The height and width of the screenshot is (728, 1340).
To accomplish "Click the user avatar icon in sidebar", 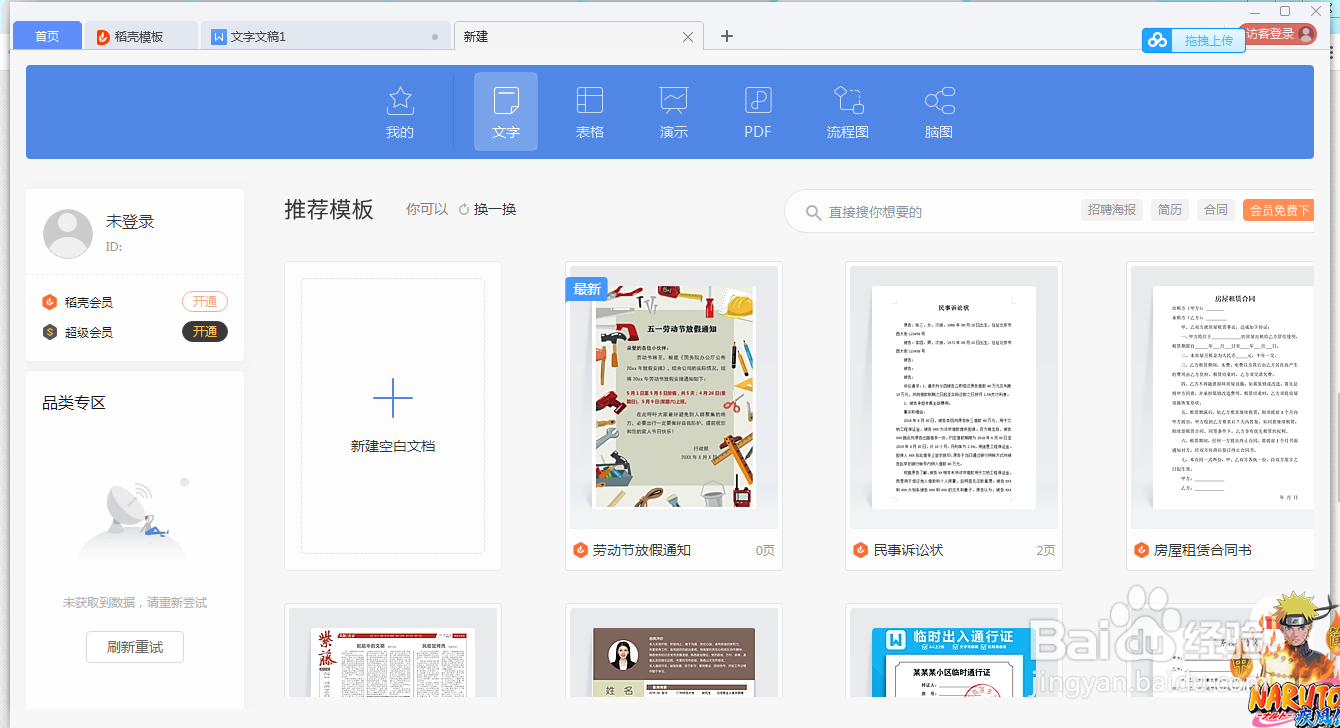I will pyautogui.click(x=67, y=232).
